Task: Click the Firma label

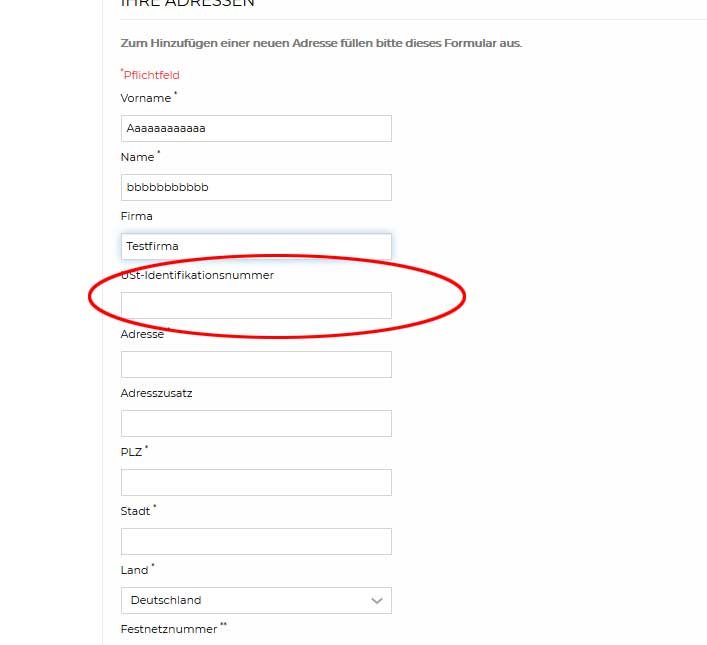Action: 136,216
